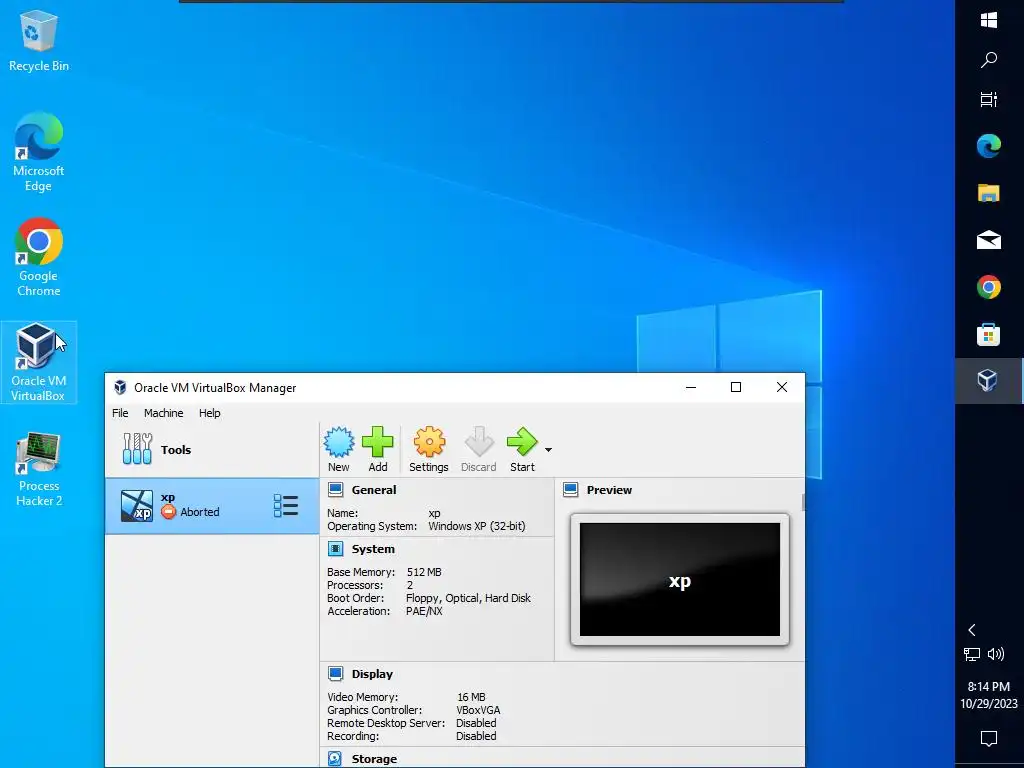Click the volume tray icon
The height and width of the screenshot is (768, 1024).
pyautogui.click(x=995, y=654)
